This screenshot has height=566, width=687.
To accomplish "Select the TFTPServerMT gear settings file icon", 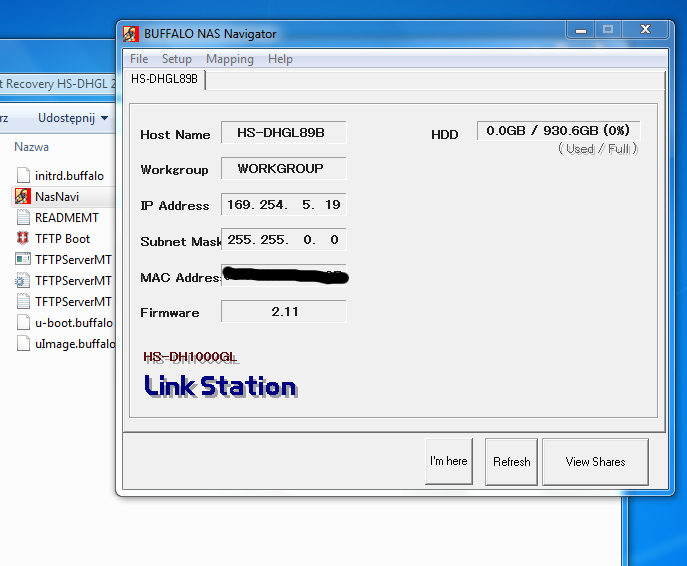I will tap(23, 280).
